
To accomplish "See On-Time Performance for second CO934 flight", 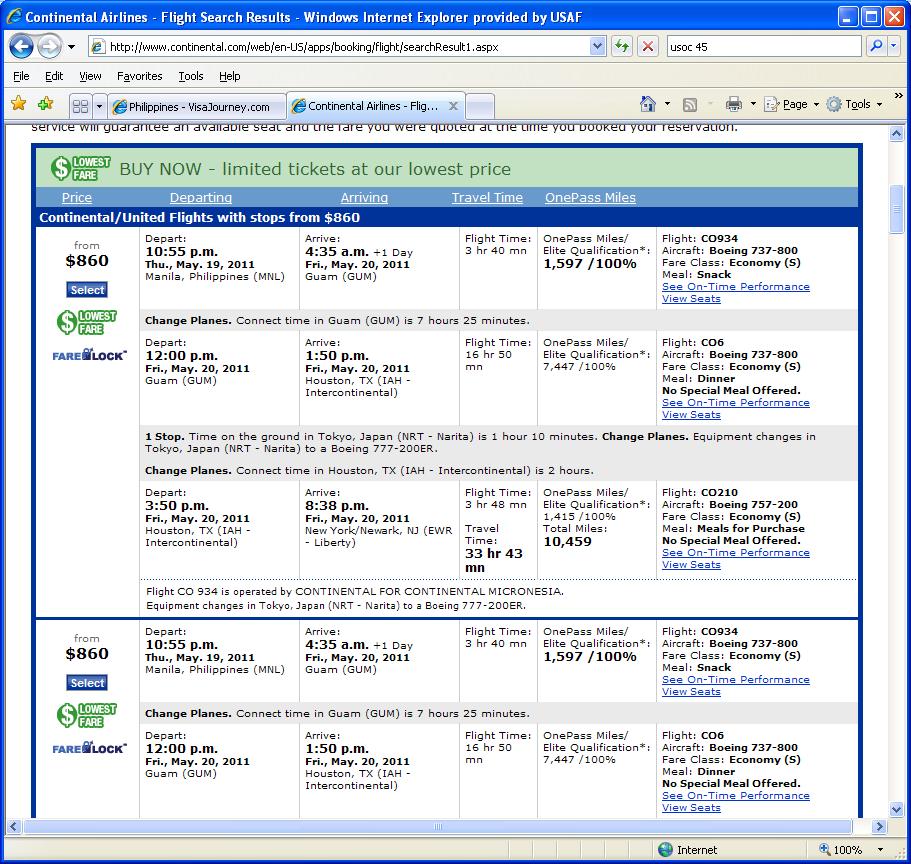I will point(736,679).
